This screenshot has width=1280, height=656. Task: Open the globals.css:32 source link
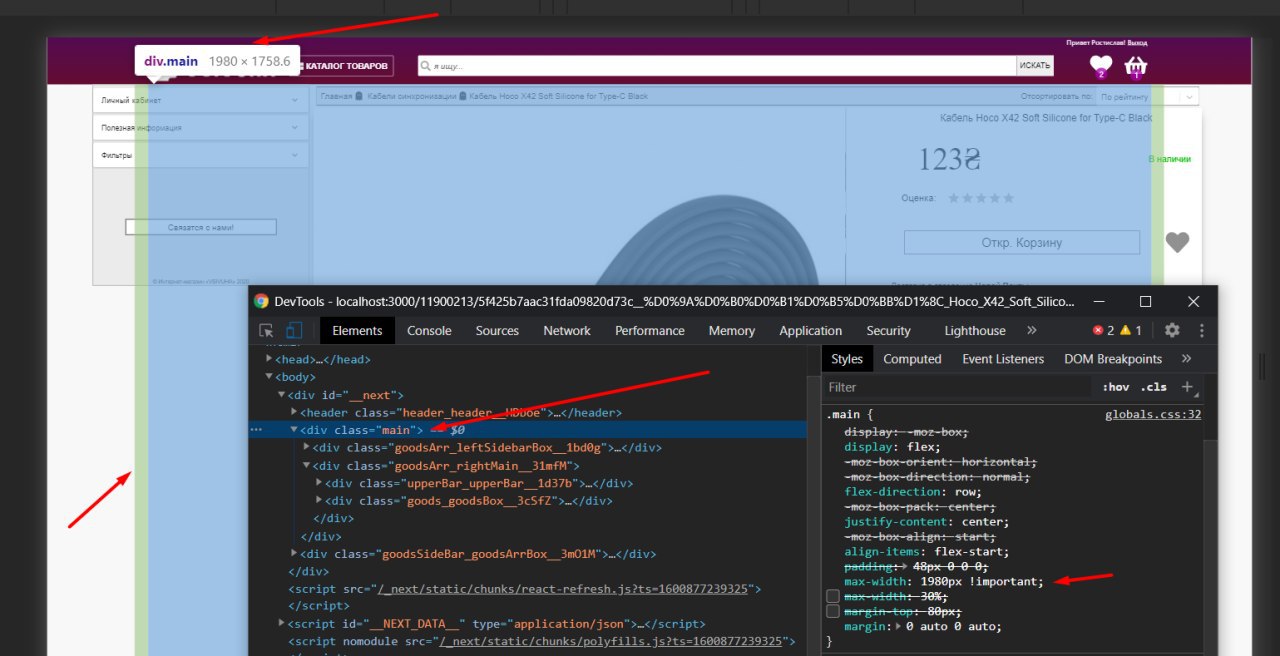click(1153, 414)
